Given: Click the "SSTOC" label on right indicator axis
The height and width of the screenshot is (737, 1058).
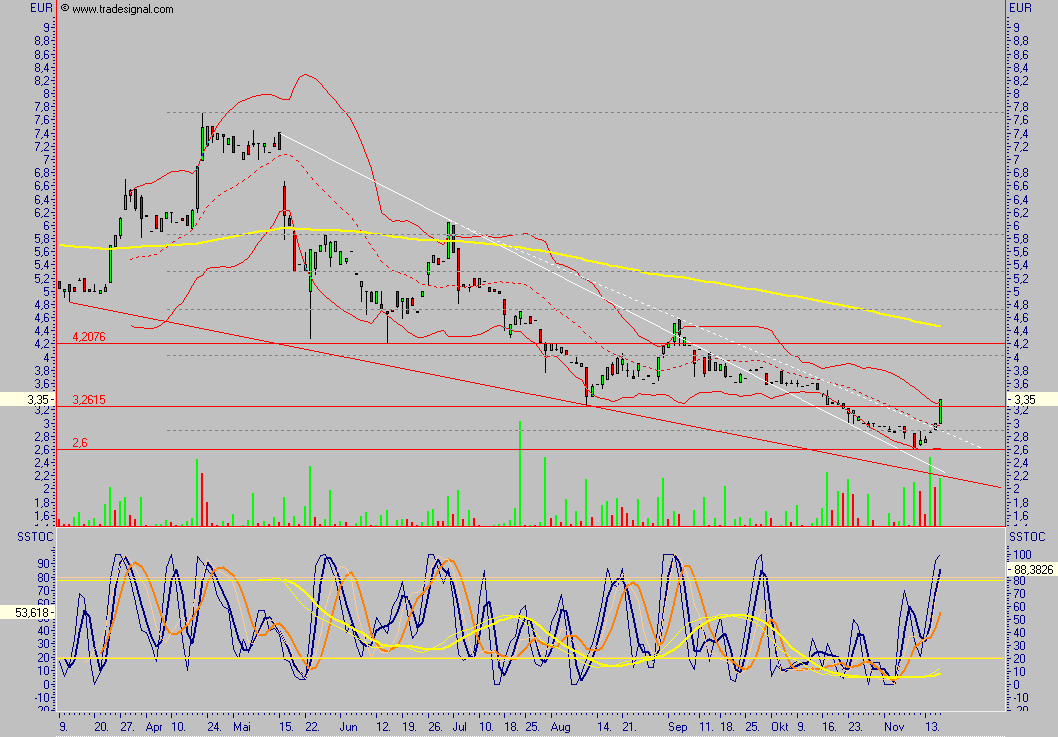Looking at the screenshot, I should click(x=1027, y=537).
